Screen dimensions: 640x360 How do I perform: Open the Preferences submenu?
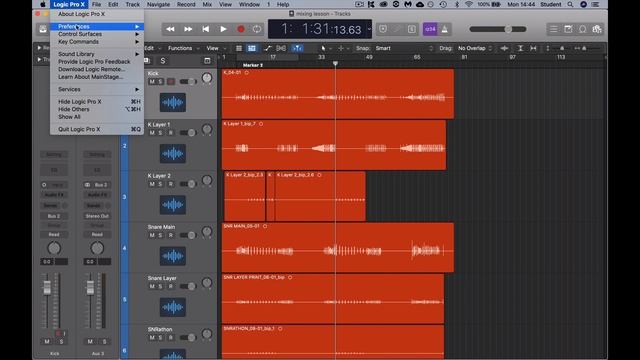pos(97,27)
